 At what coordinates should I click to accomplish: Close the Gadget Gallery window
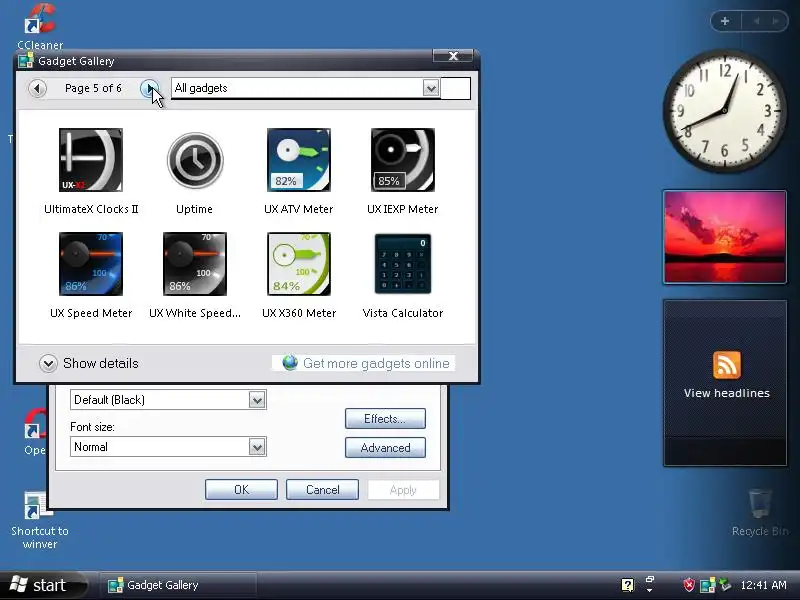coord(453,56)
